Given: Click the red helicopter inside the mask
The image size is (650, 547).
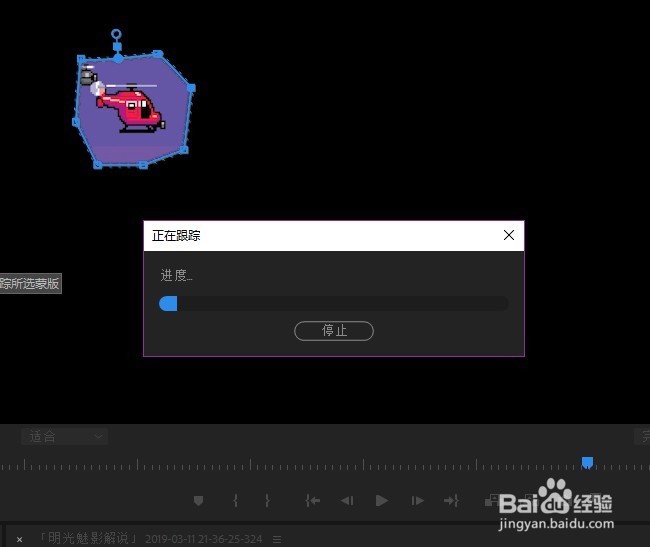Looking at the screenshot, I should (131, 109).
